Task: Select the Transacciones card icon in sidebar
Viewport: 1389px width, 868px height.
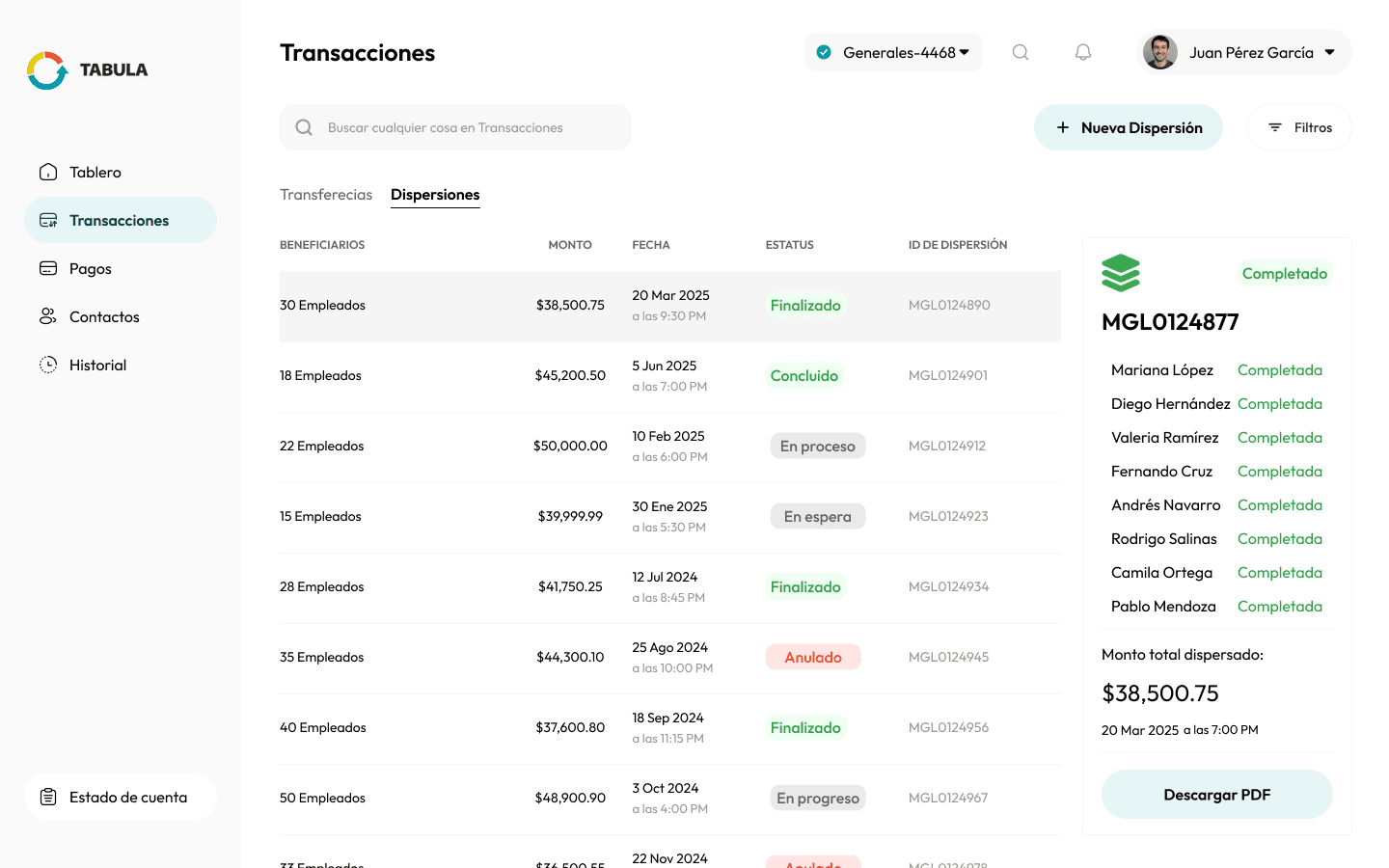Action: (48, 220)
